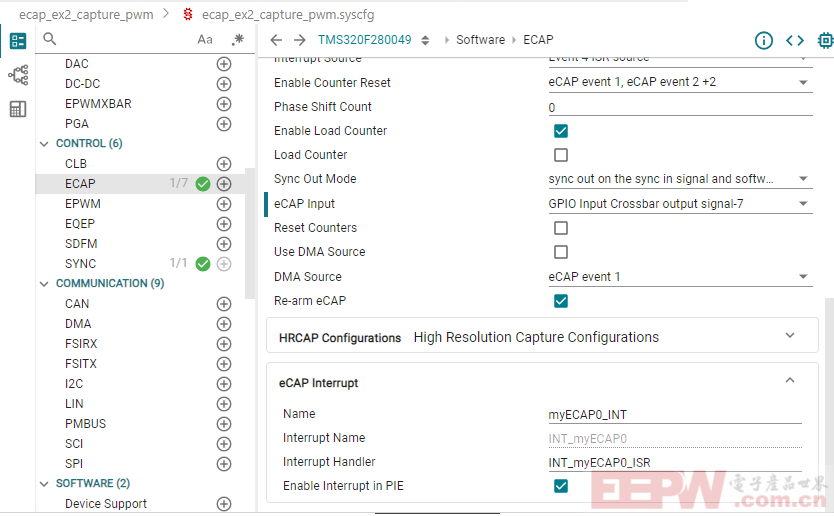Image resolution: width=834 pixels, height=516 pixels.
Task: Add a DAC instance
Action: point(224,64)
